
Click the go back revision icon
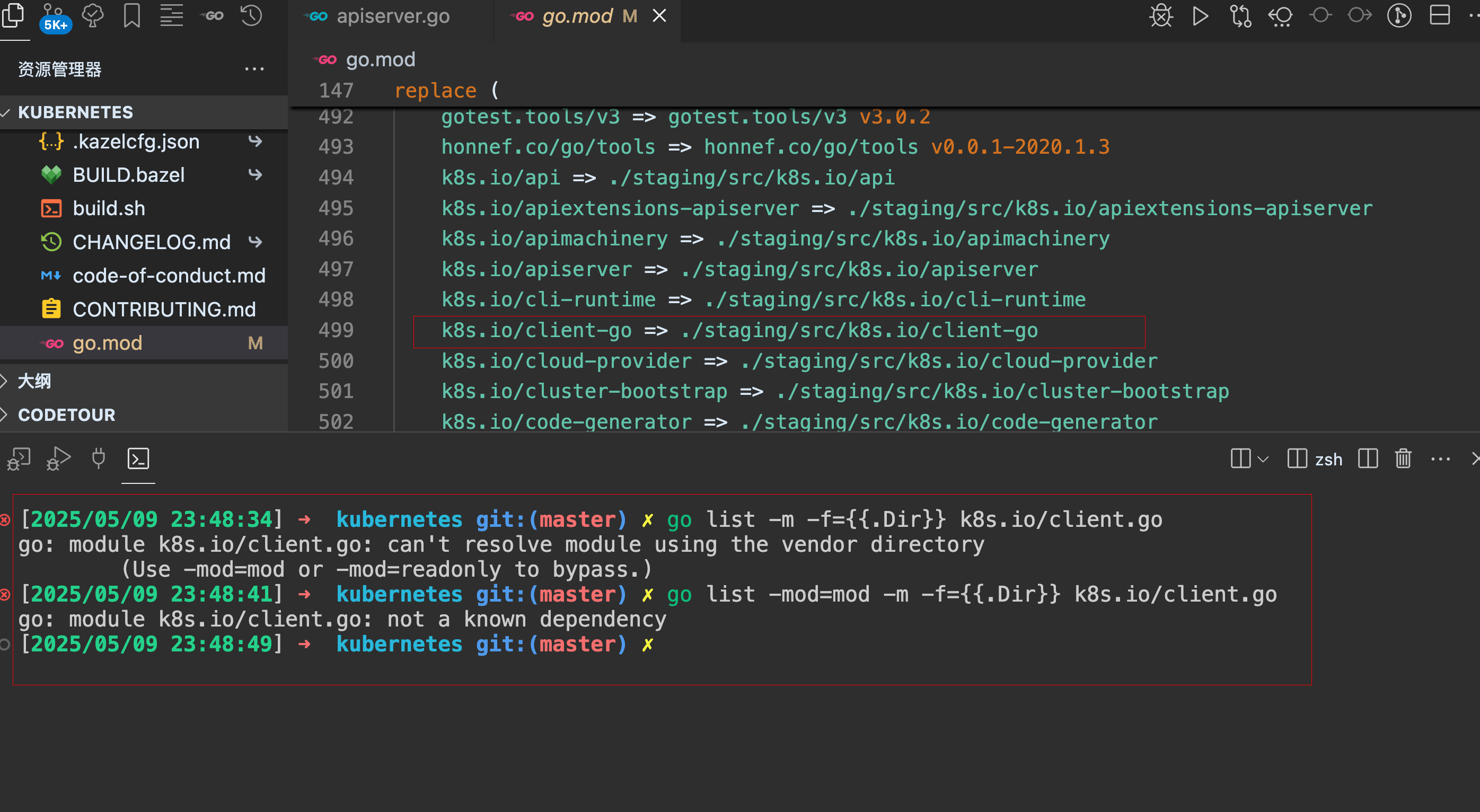(x=1280, y=15)
